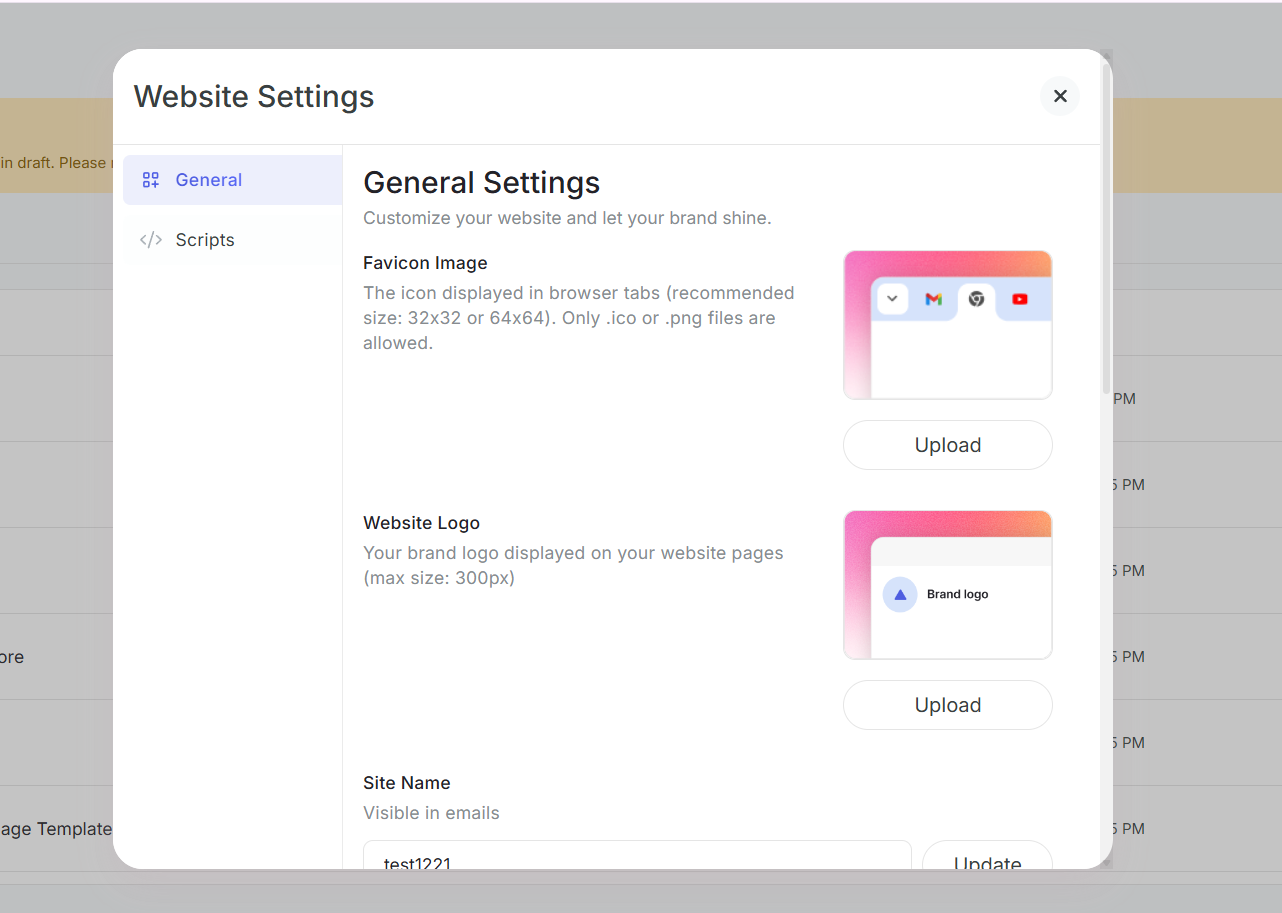Click the General grid icon in sidebar
This screenshot has width=1282, height=913.
(x=151, y=180)
